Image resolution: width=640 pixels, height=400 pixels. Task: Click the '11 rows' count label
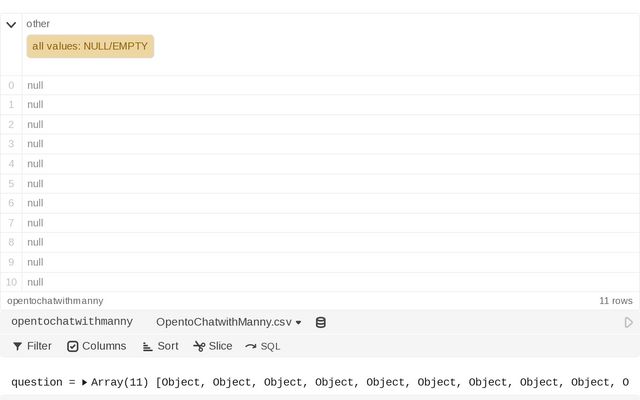tap(615, 300)
